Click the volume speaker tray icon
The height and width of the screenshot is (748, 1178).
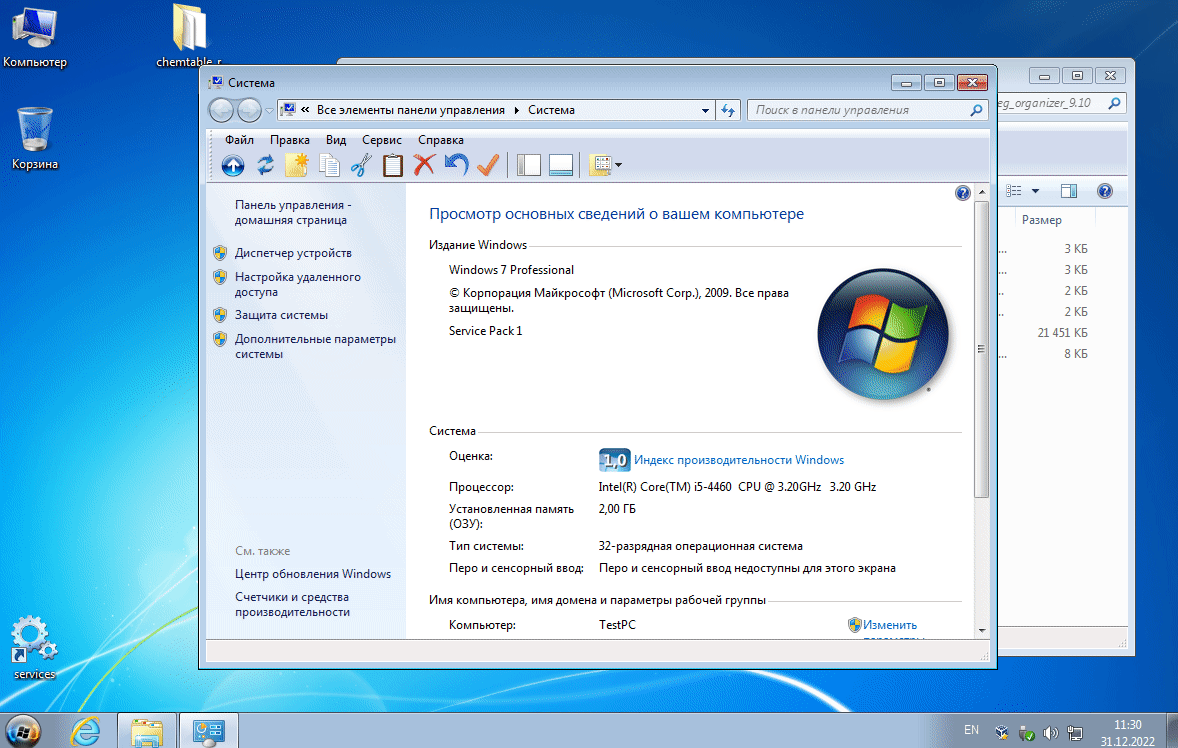[x=1050, y=732]
